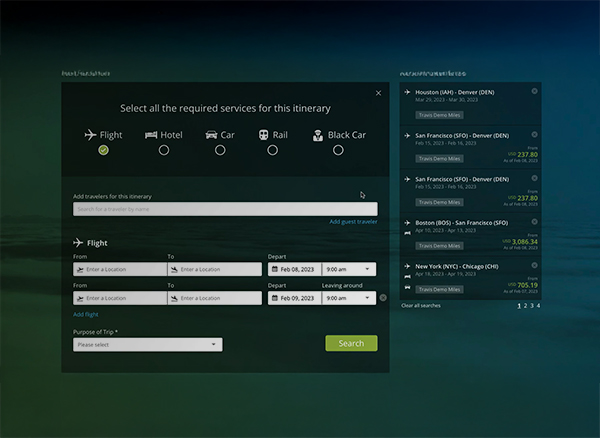The width and height of the screenshot is (600, 438).
Task: Choose the Car service icon
Action: tap(212, 134)
